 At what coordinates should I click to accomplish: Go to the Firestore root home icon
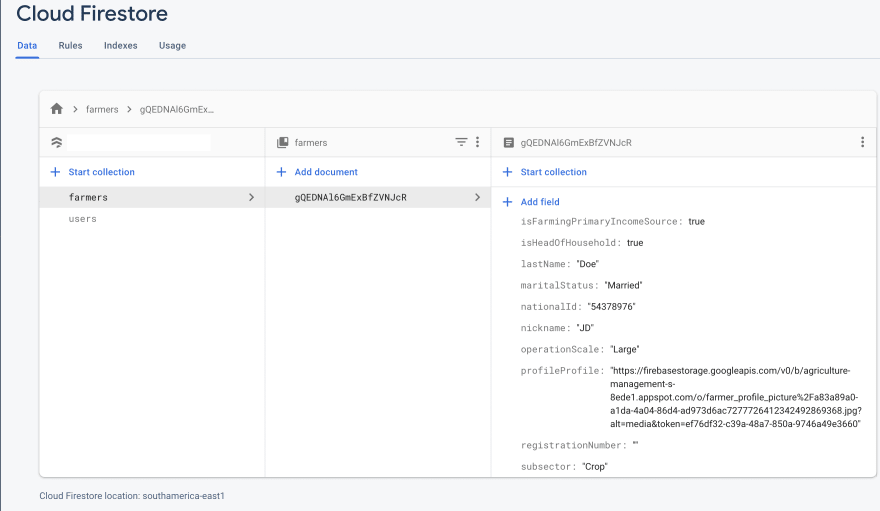coord(57,109)
